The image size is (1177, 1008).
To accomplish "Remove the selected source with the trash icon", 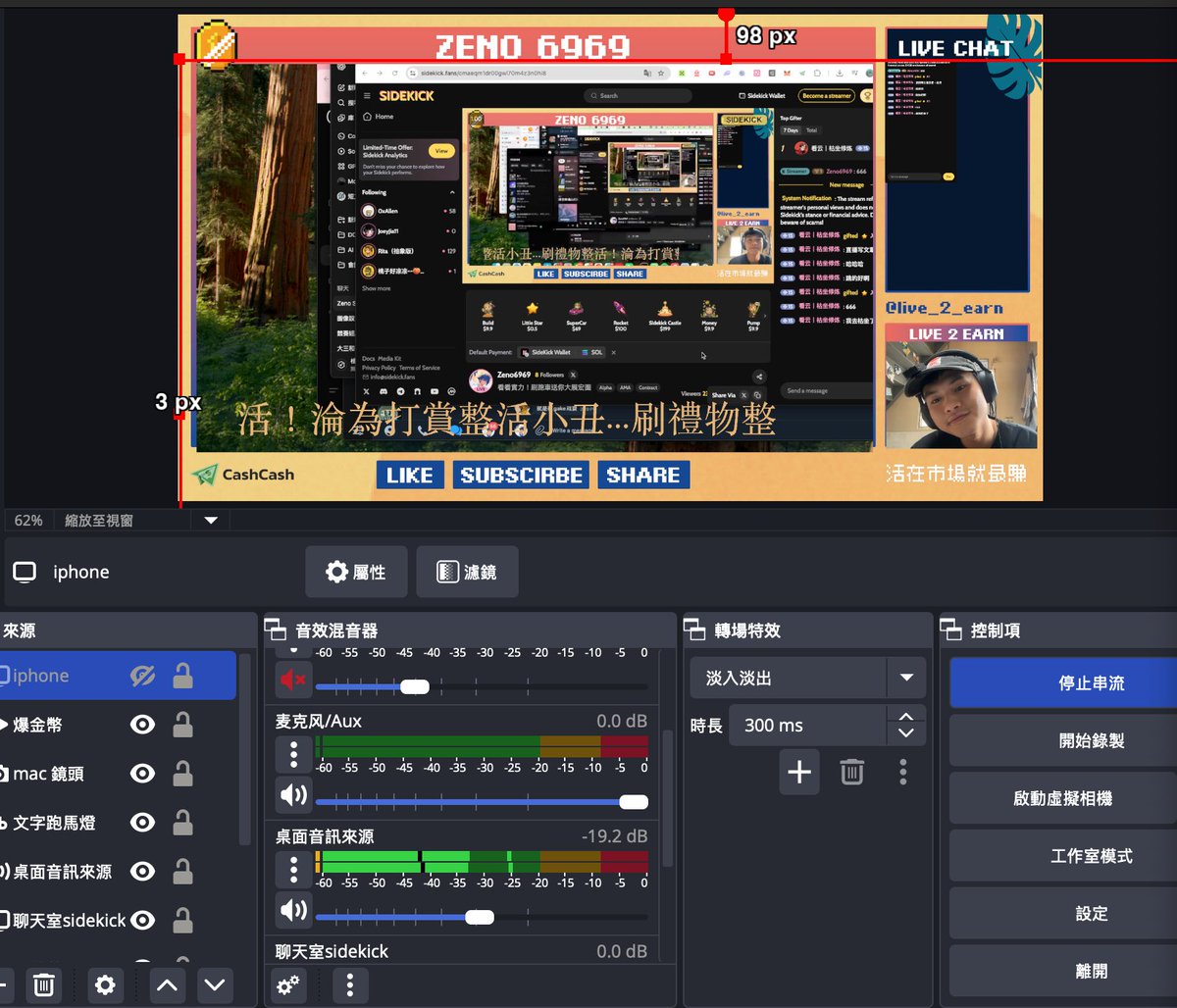I will pos(44,984).
